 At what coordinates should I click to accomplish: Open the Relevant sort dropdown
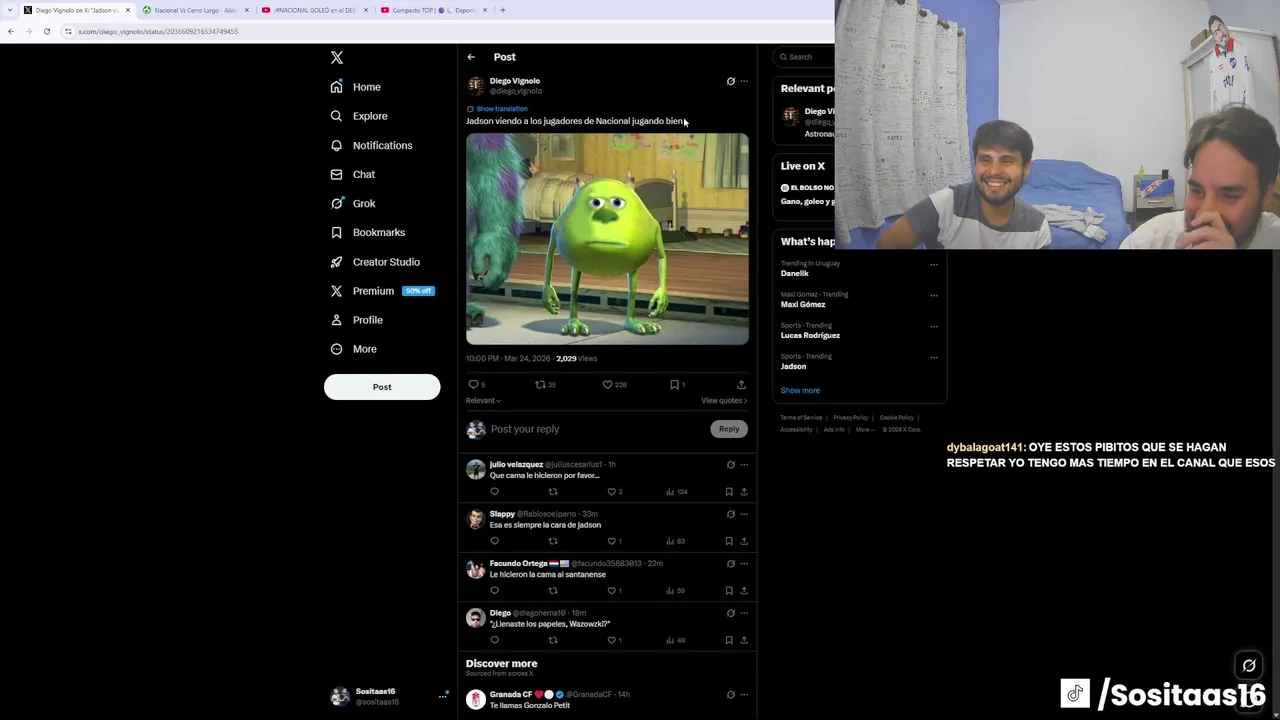(x=483, y=401)
